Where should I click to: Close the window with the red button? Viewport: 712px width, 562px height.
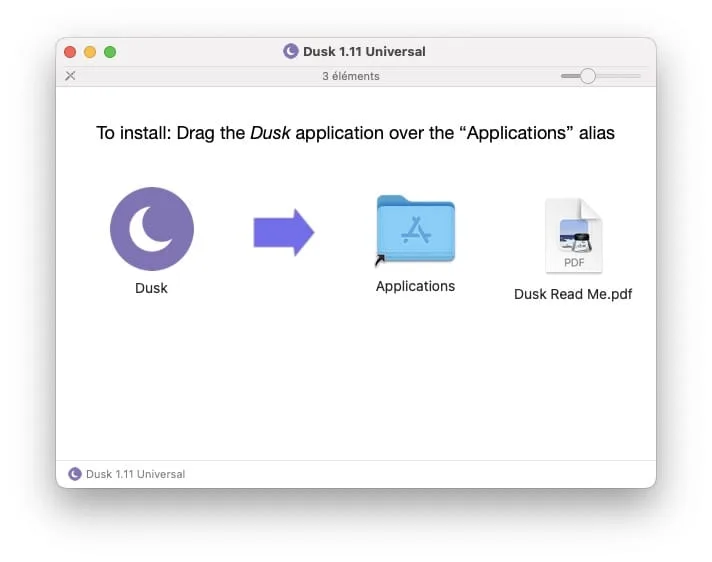[x=70, y=52]
